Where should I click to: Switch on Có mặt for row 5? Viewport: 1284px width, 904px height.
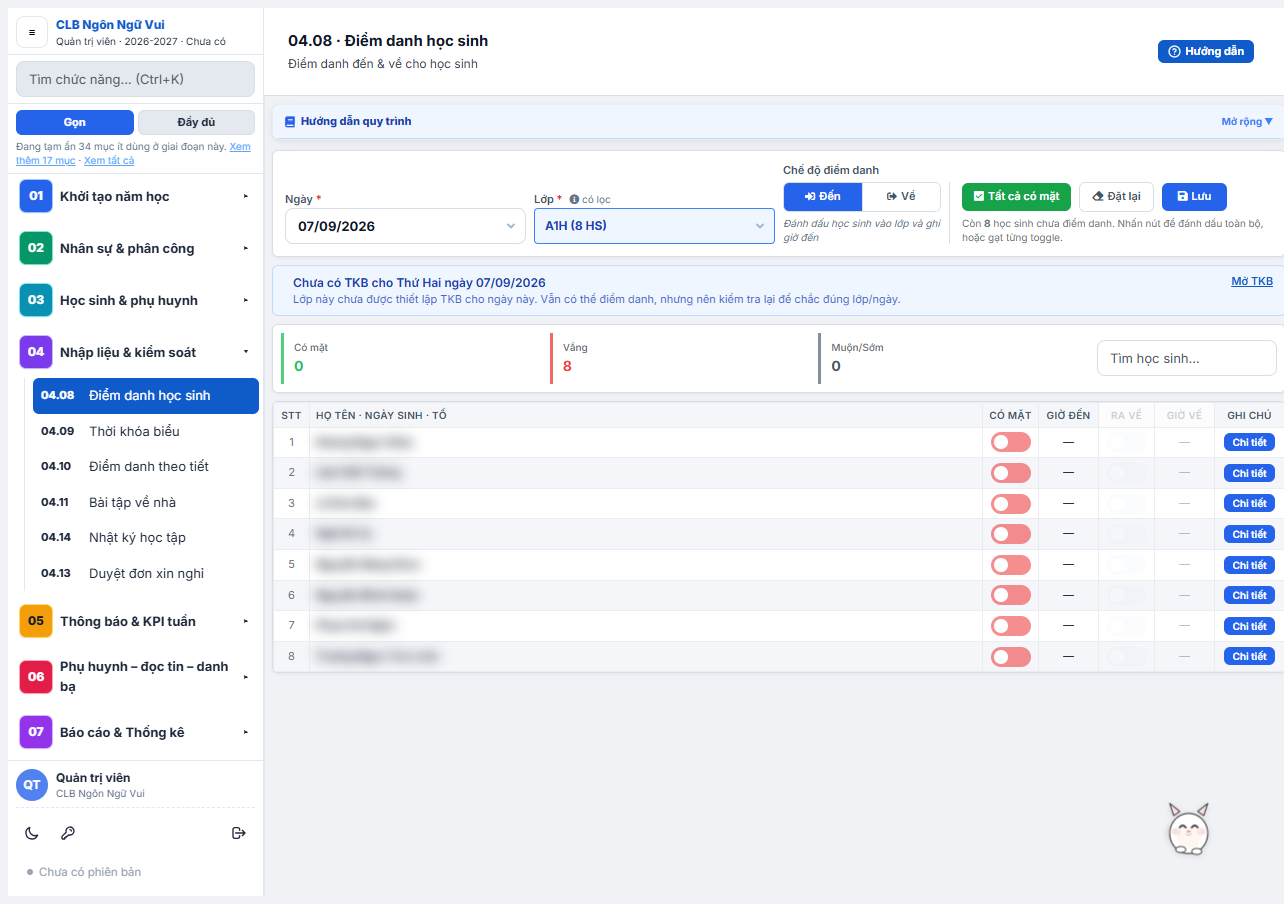click(x=1010, y=565)
